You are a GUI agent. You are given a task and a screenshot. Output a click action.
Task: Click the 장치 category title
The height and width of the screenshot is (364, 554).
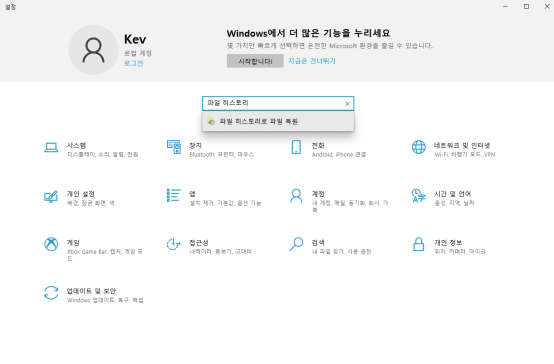point(195,145)
